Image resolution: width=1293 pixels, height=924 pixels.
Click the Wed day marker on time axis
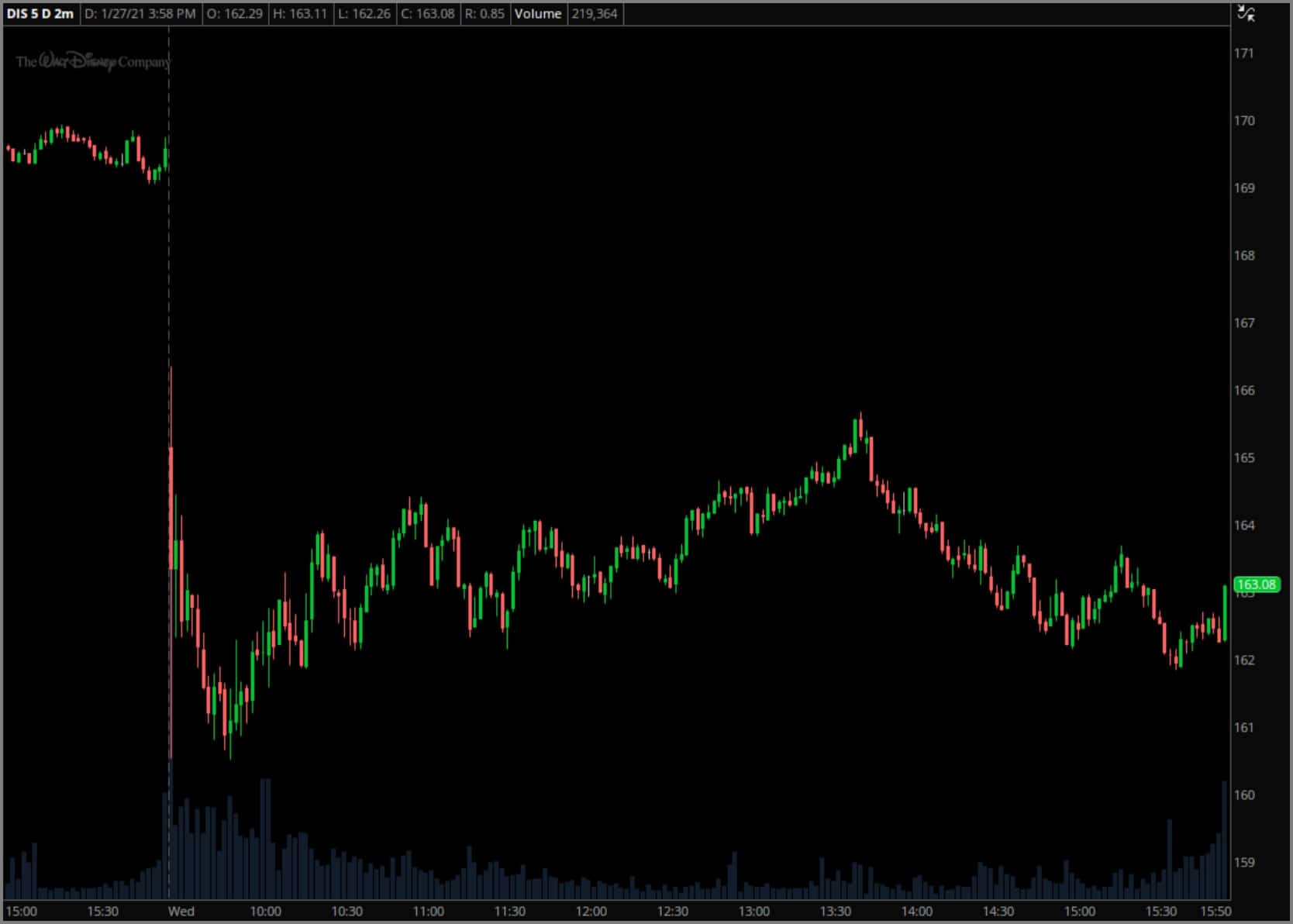(x=181, y=912)
